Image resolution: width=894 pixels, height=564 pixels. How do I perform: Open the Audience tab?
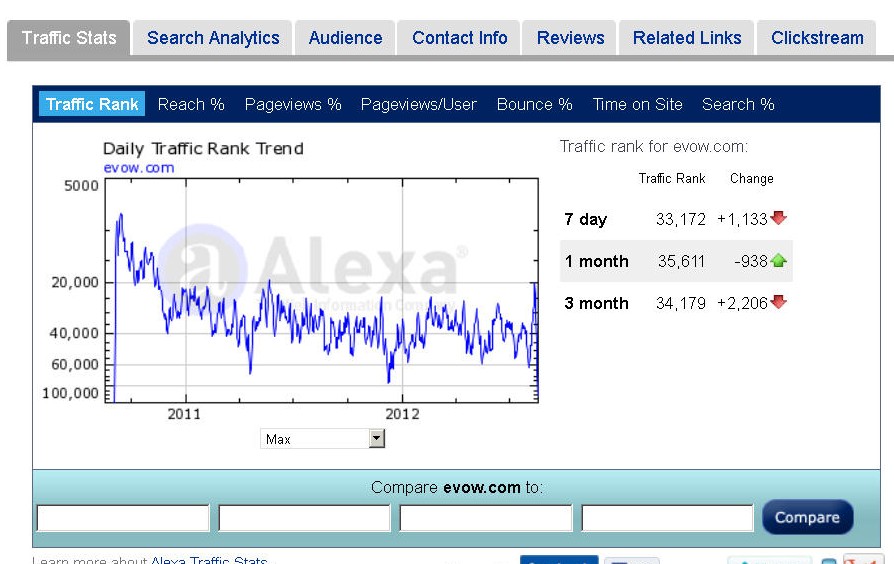(x=345, y=38)
